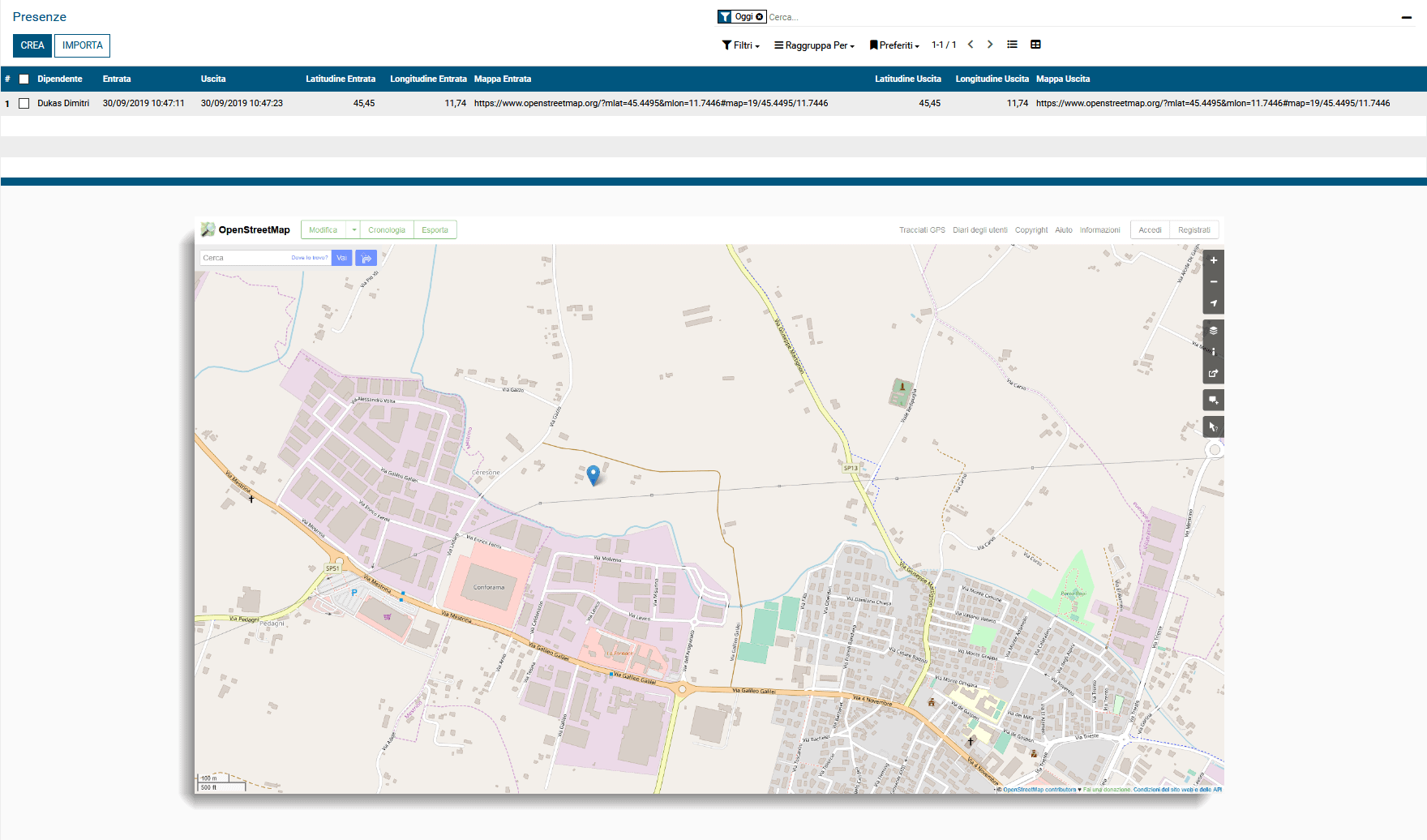Click the Vai search button

[341, 258]
